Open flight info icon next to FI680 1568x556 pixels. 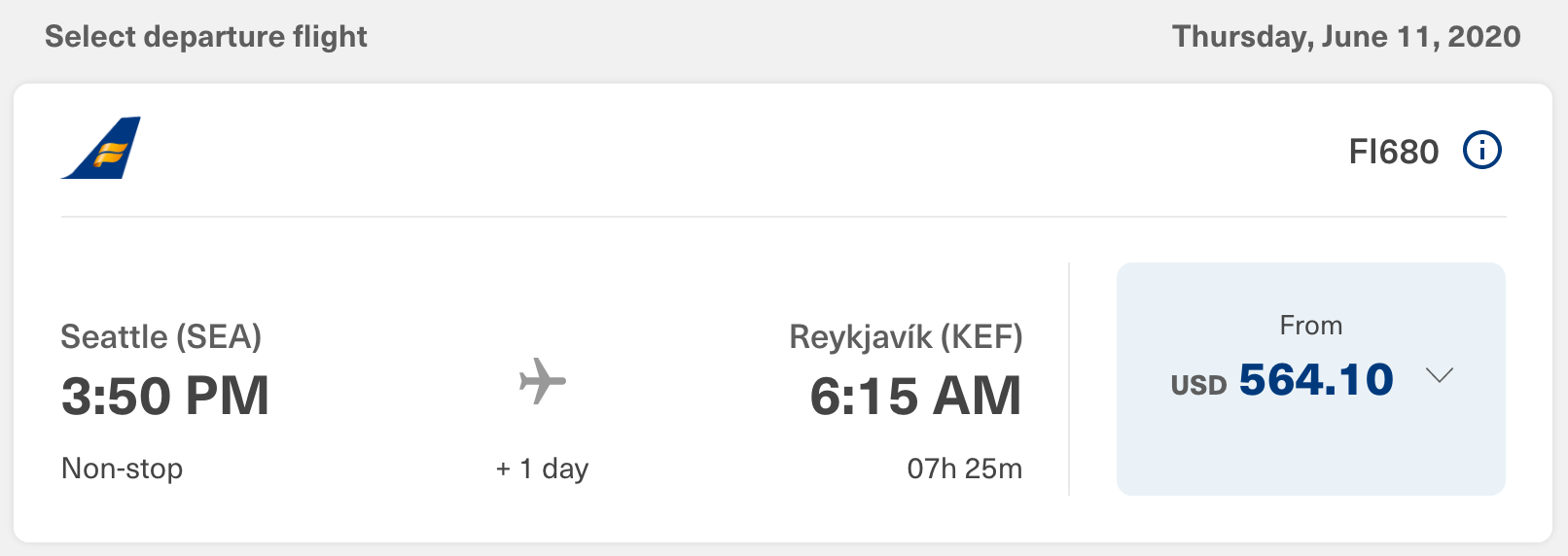1482,151
